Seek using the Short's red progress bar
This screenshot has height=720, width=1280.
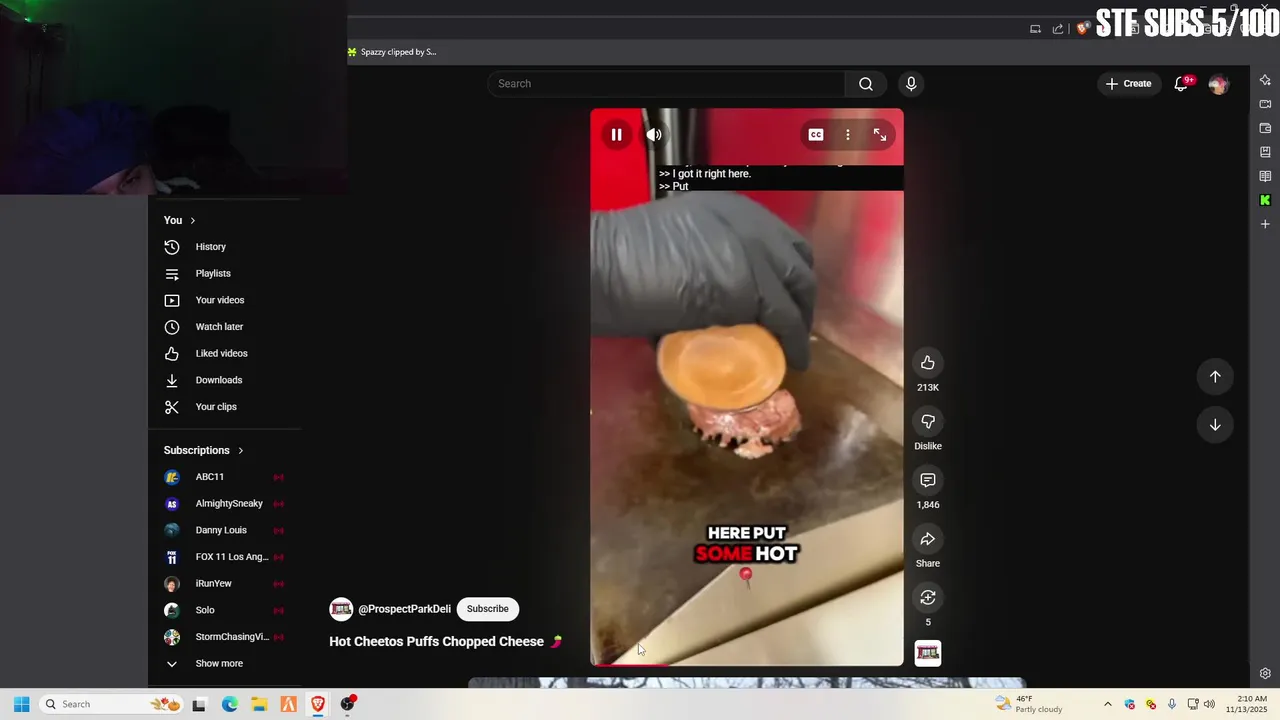747,664
